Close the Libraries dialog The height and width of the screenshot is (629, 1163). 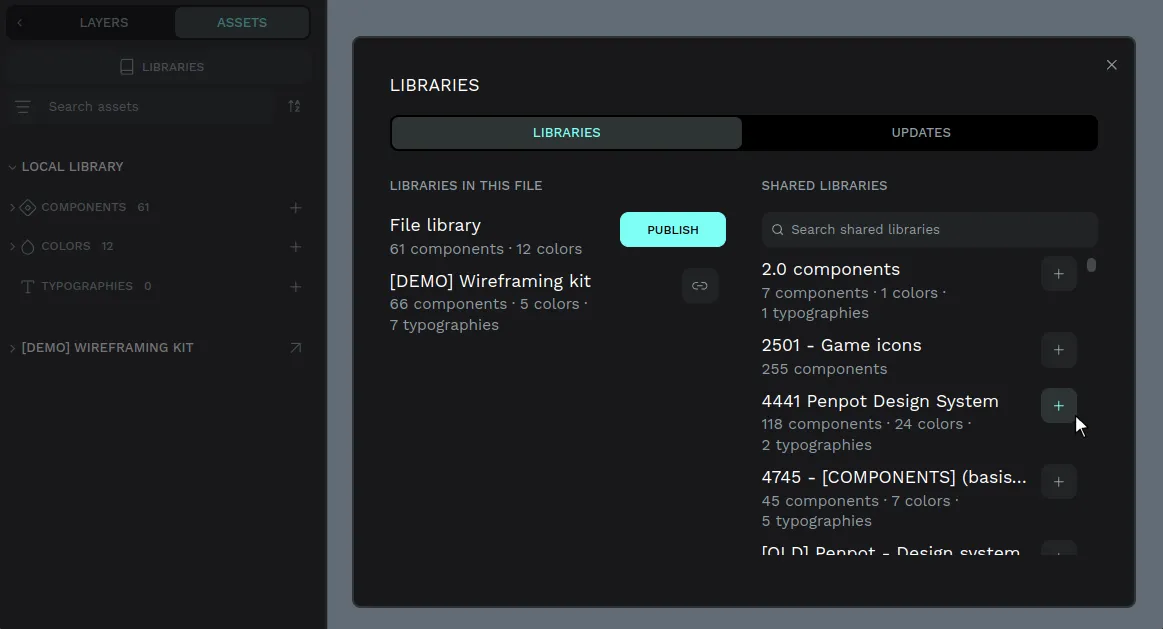tap(1111, 65)
